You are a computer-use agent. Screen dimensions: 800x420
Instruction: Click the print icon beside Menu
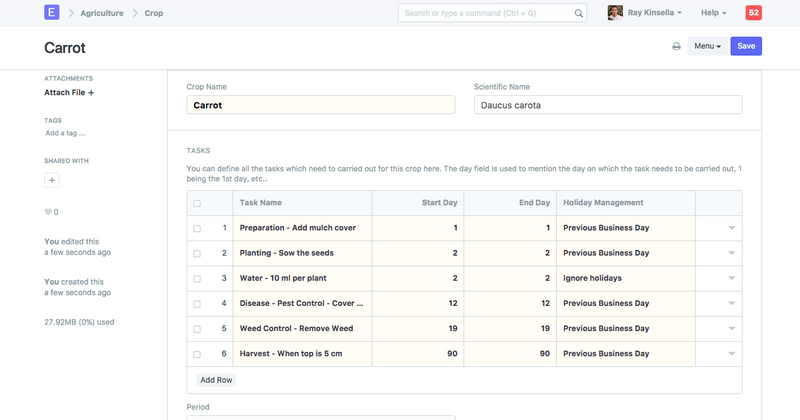click(x=676, y=47)
